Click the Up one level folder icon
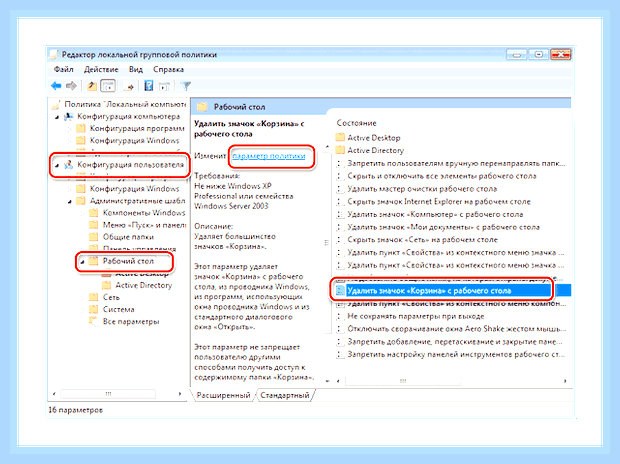The image size is (620, 464). tap(92, 85)
